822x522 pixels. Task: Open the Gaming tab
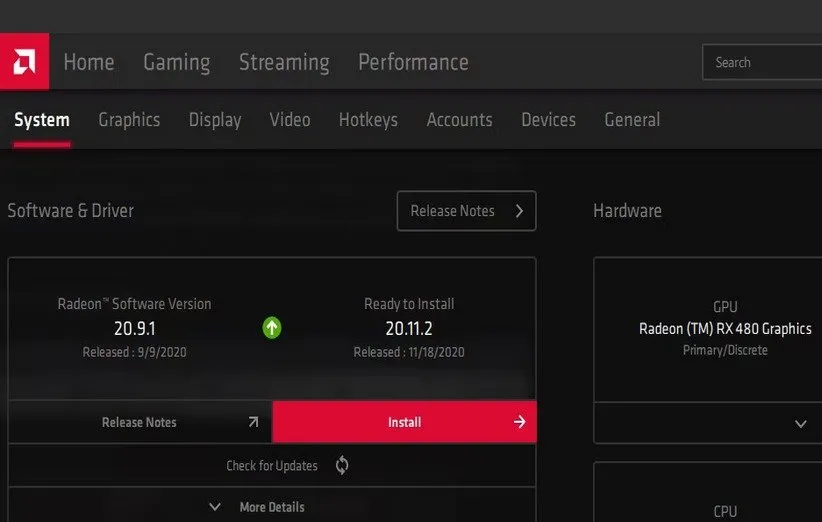(176, 62)
